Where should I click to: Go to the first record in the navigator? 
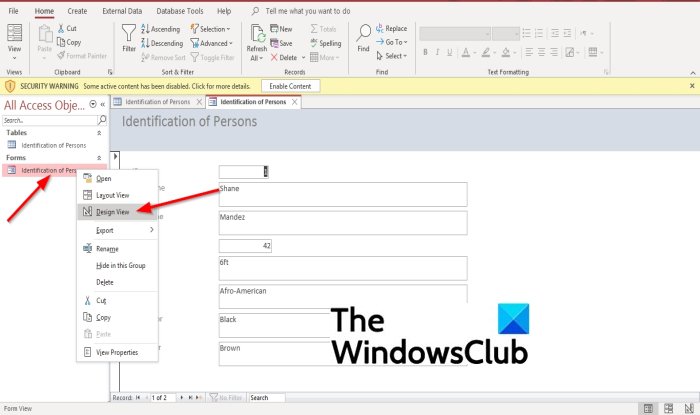(x=138, y=398)
